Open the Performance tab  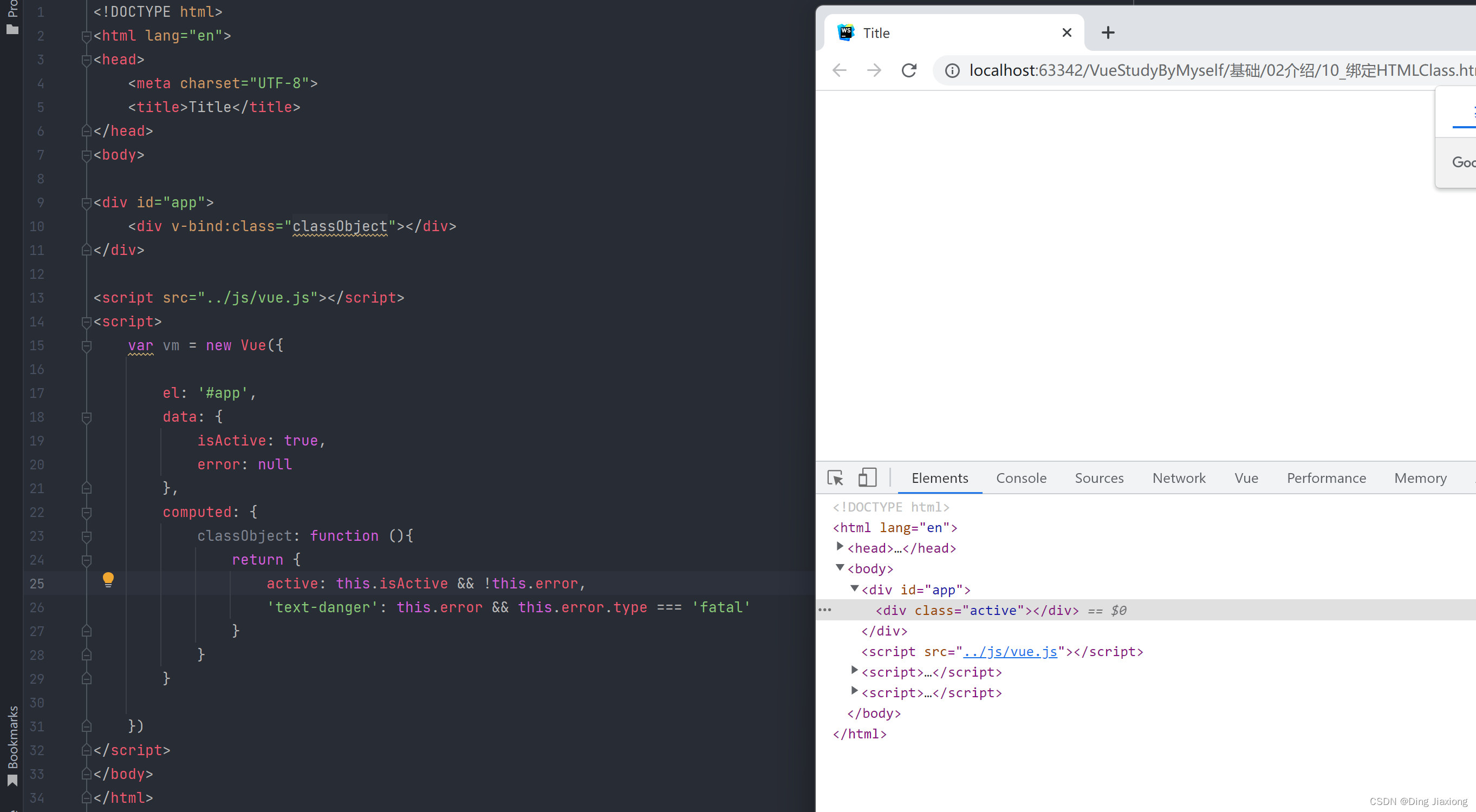click(x=1326, y=477)
